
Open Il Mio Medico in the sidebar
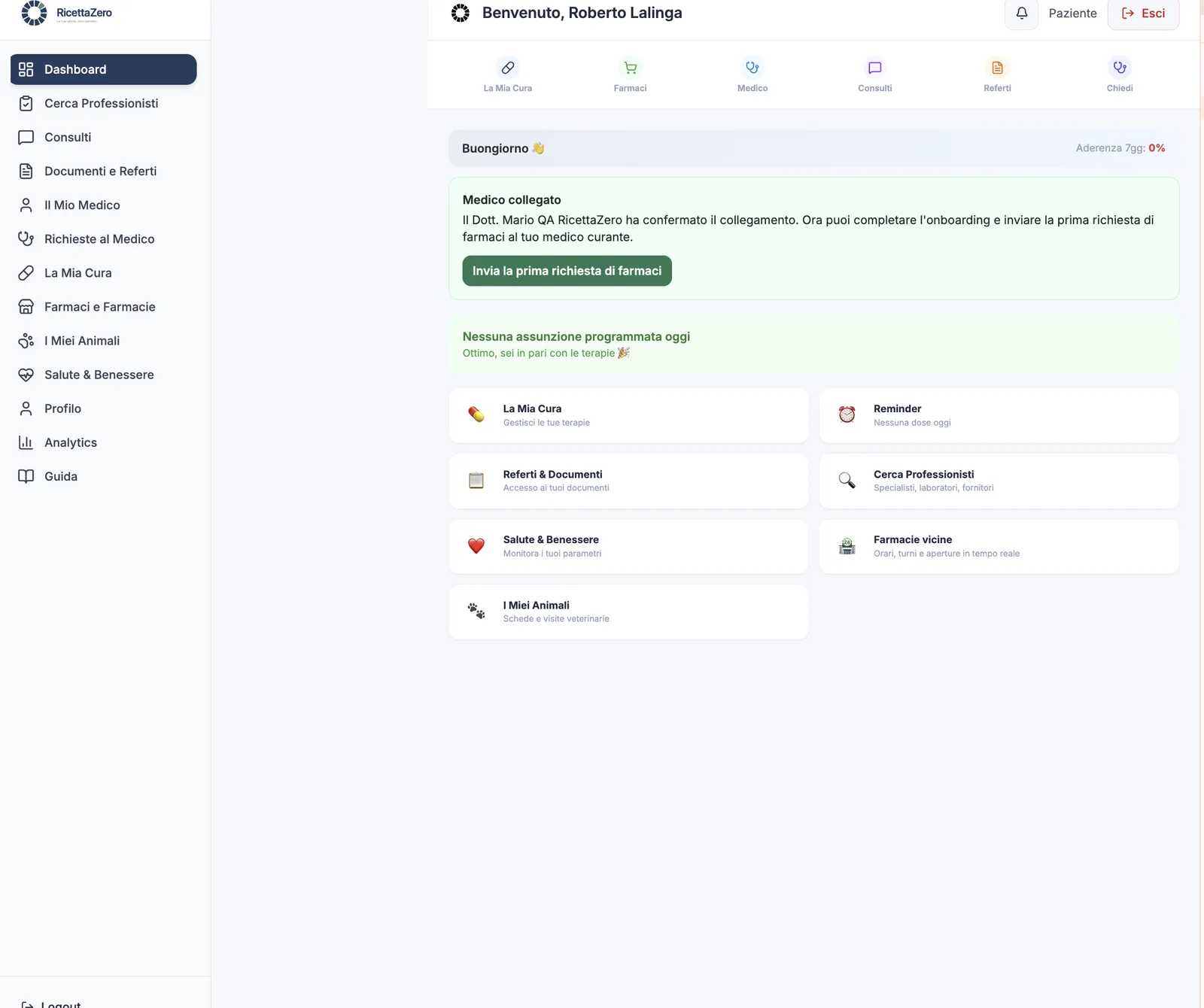point(104,205)
